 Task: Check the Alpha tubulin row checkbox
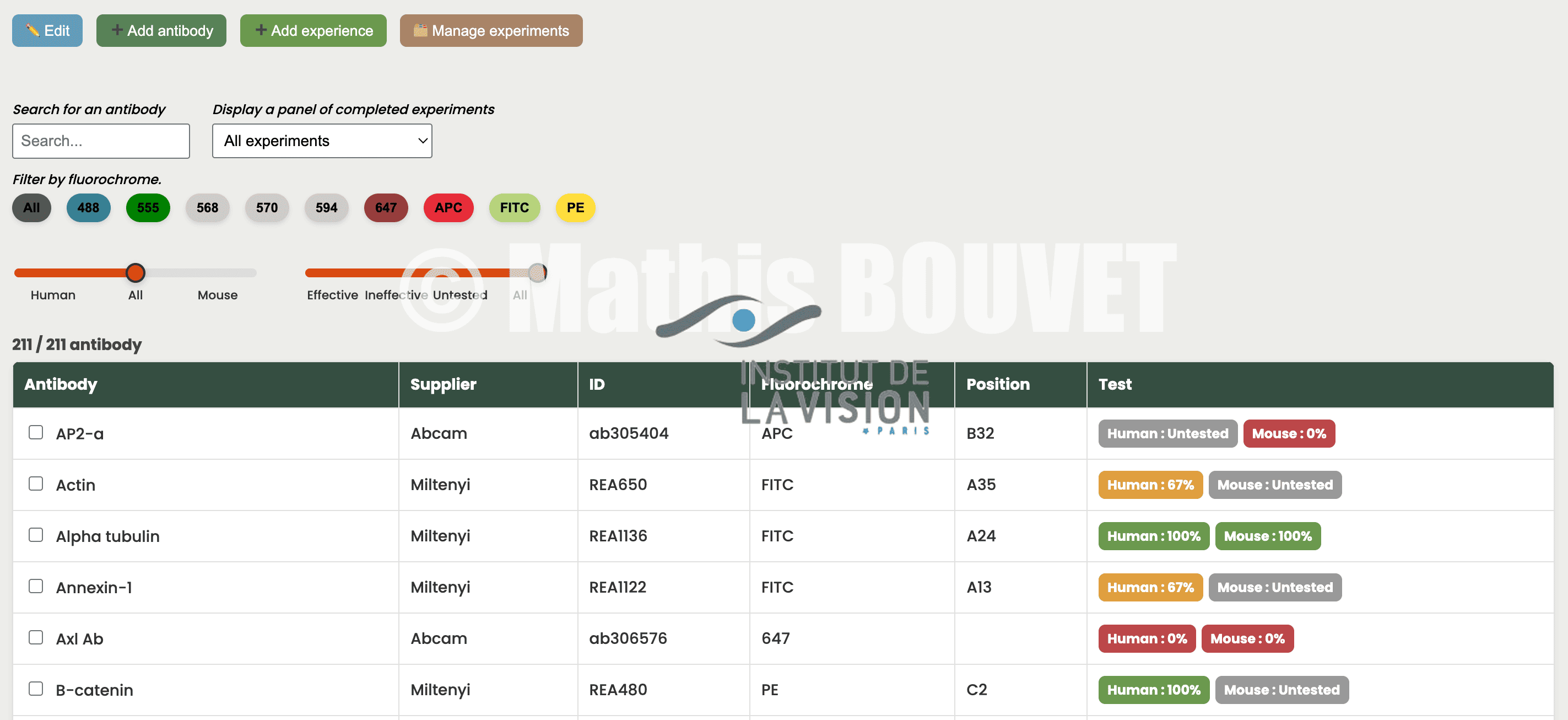36,535
